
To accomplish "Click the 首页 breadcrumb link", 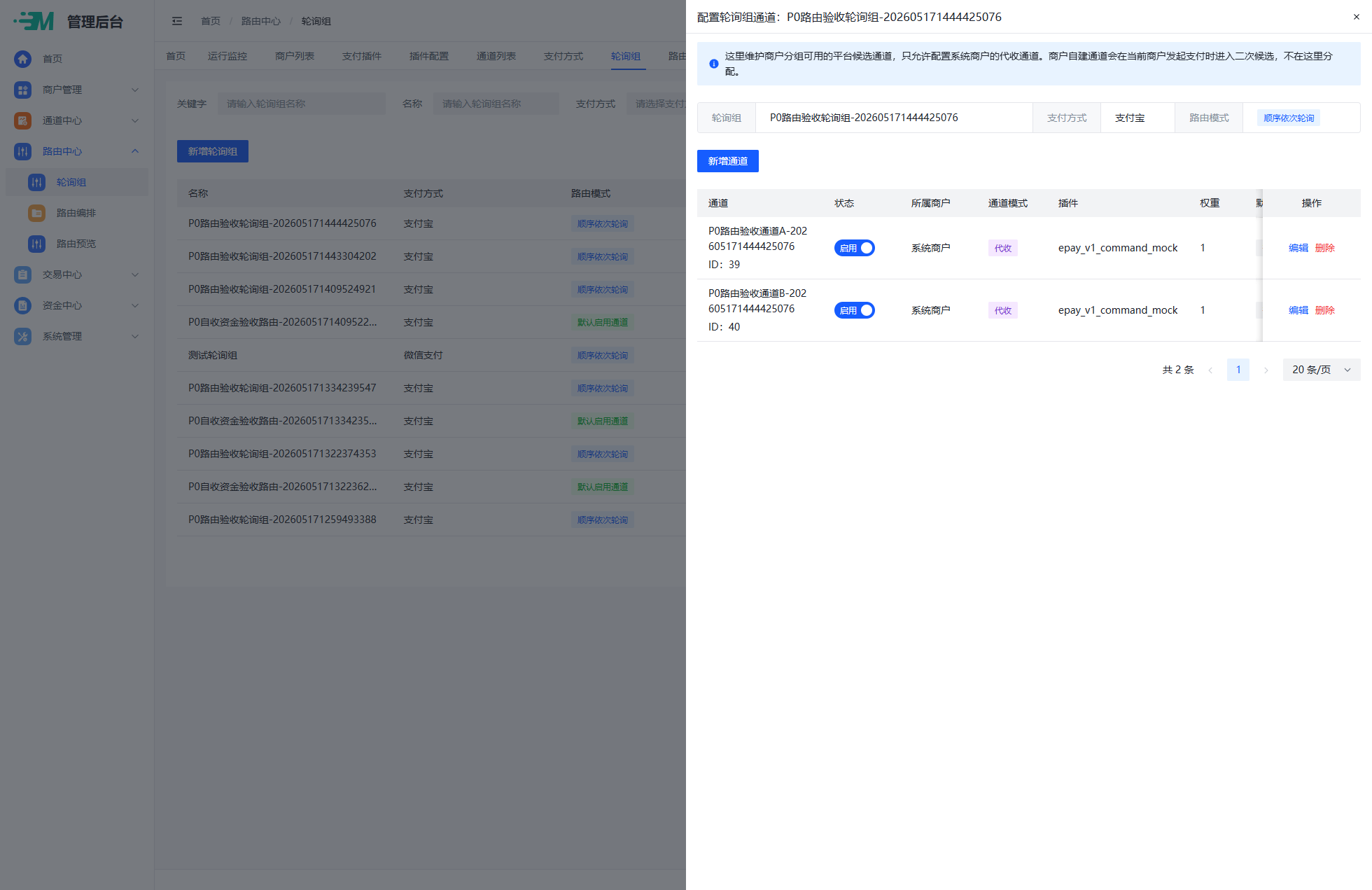I will click(x=211, y=21).
